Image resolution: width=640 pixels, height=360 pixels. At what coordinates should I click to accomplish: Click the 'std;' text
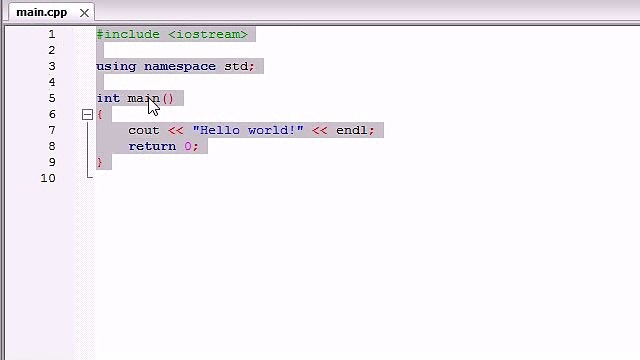[x=240, y=66]
